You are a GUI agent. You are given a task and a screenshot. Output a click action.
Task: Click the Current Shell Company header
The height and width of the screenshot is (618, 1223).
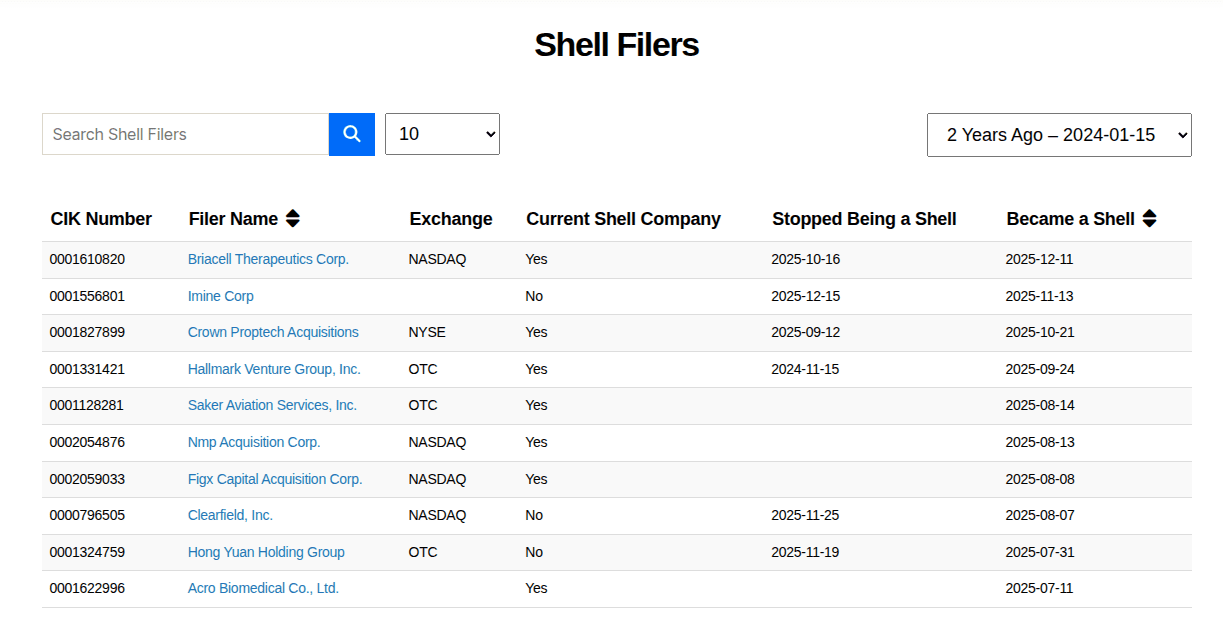coord(623,219)
